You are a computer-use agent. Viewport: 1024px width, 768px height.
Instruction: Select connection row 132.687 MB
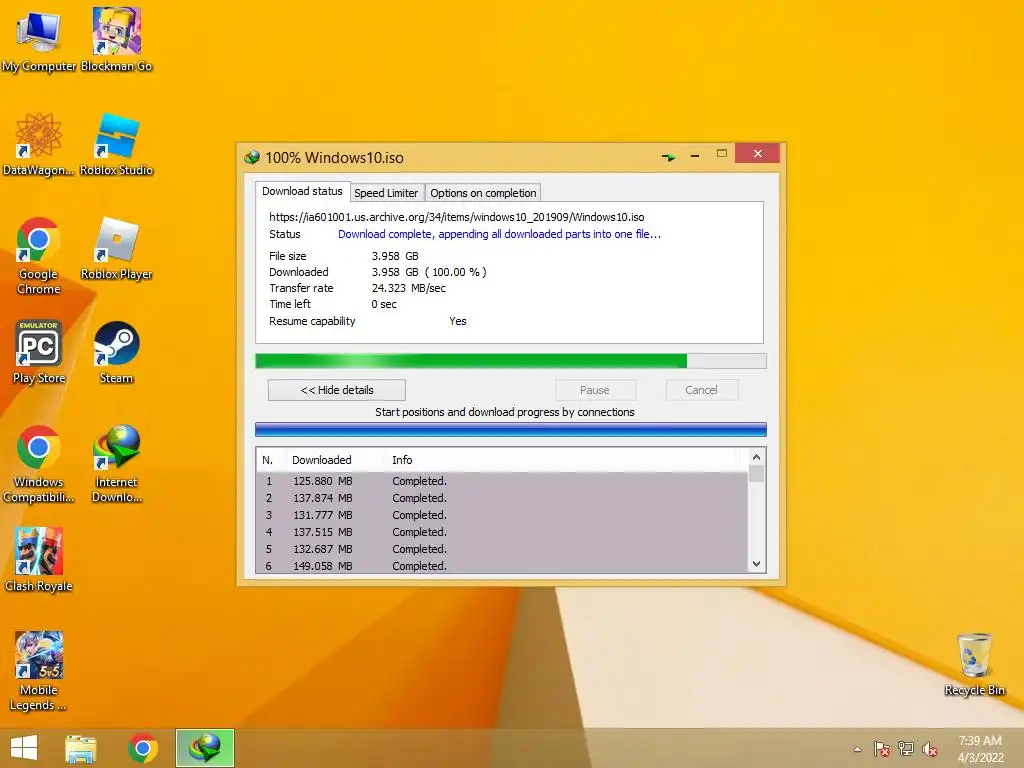(x=502, y=549)
